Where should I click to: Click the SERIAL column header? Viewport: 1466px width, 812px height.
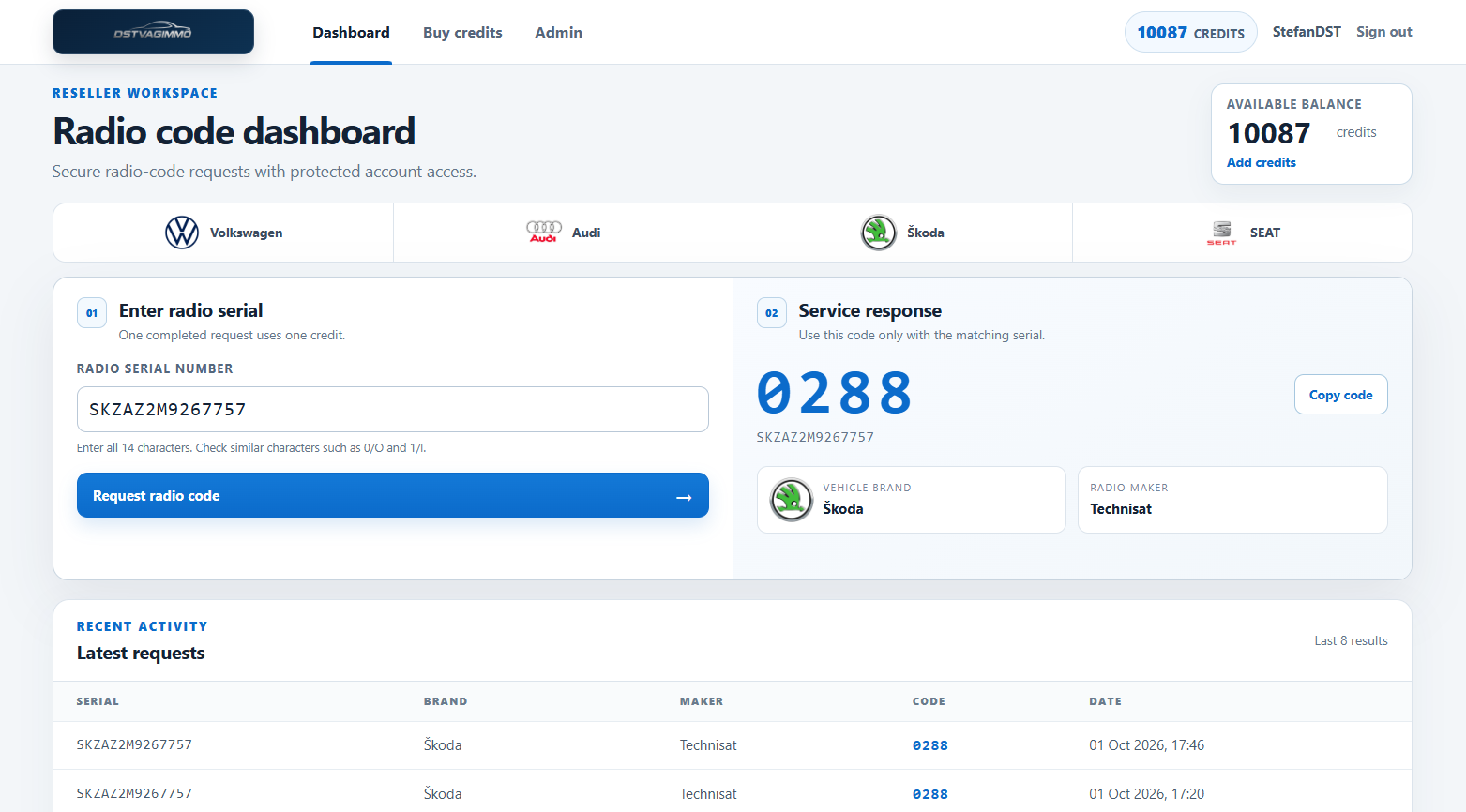(98, 701)
